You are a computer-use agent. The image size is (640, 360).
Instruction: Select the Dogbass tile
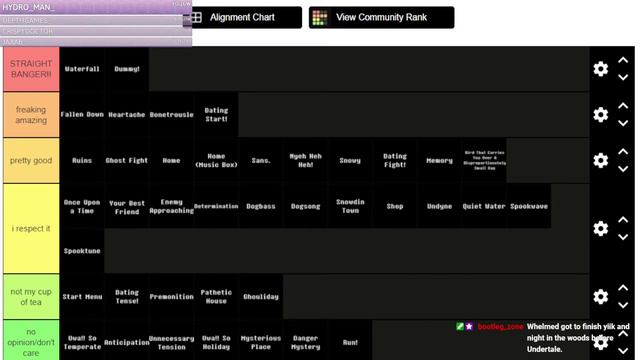point(261,206)
